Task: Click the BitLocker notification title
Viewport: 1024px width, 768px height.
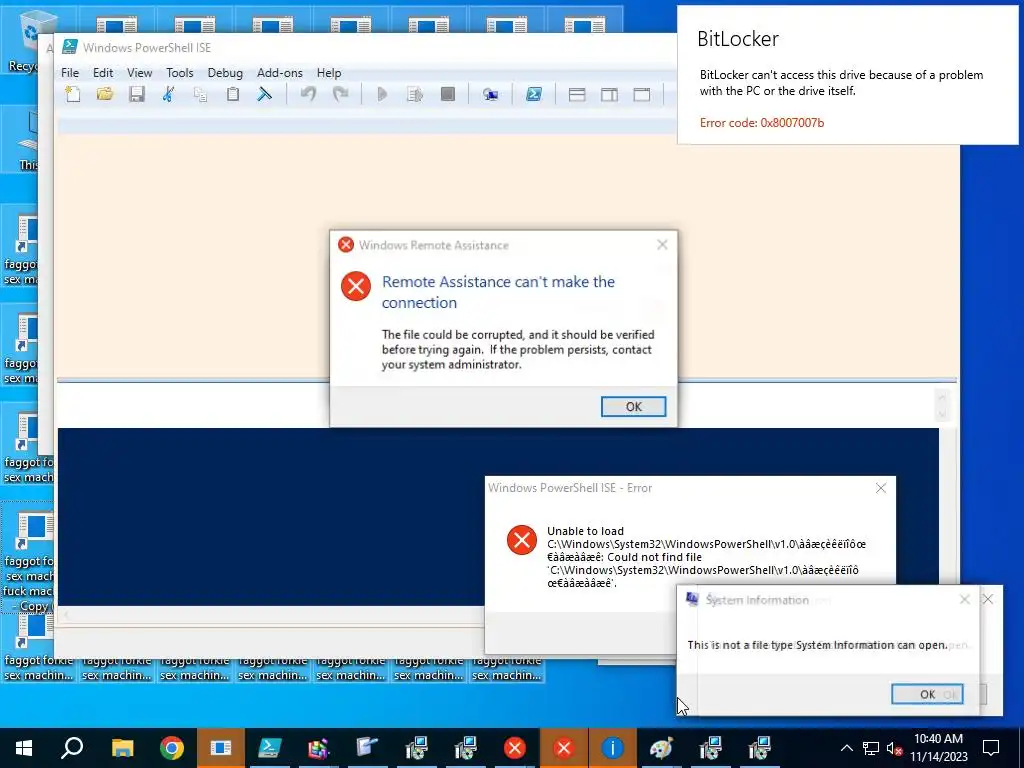Action: click(738, 39)
